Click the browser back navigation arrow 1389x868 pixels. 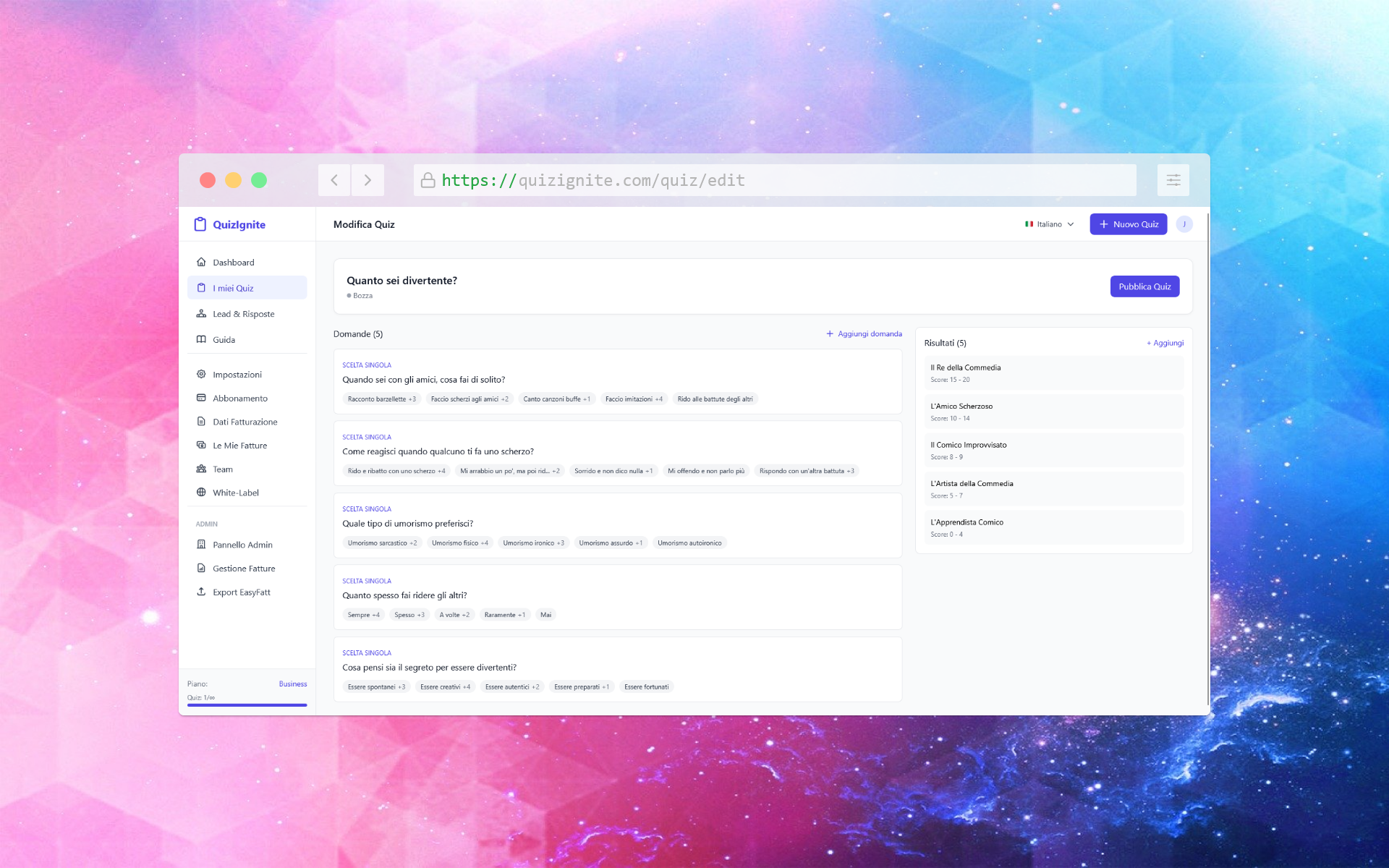pos(334,180)
